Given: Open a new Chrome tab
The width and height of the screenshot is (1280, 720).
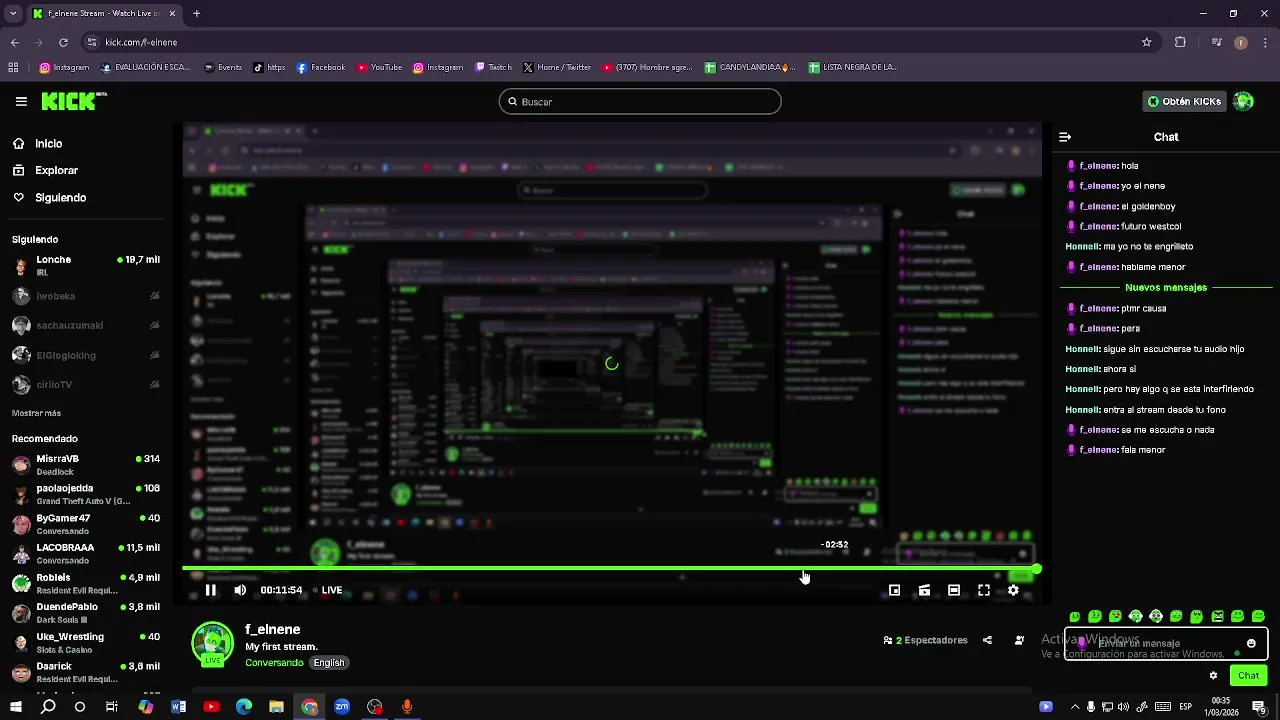Looking at the screenshot, I should coord(196,13).
